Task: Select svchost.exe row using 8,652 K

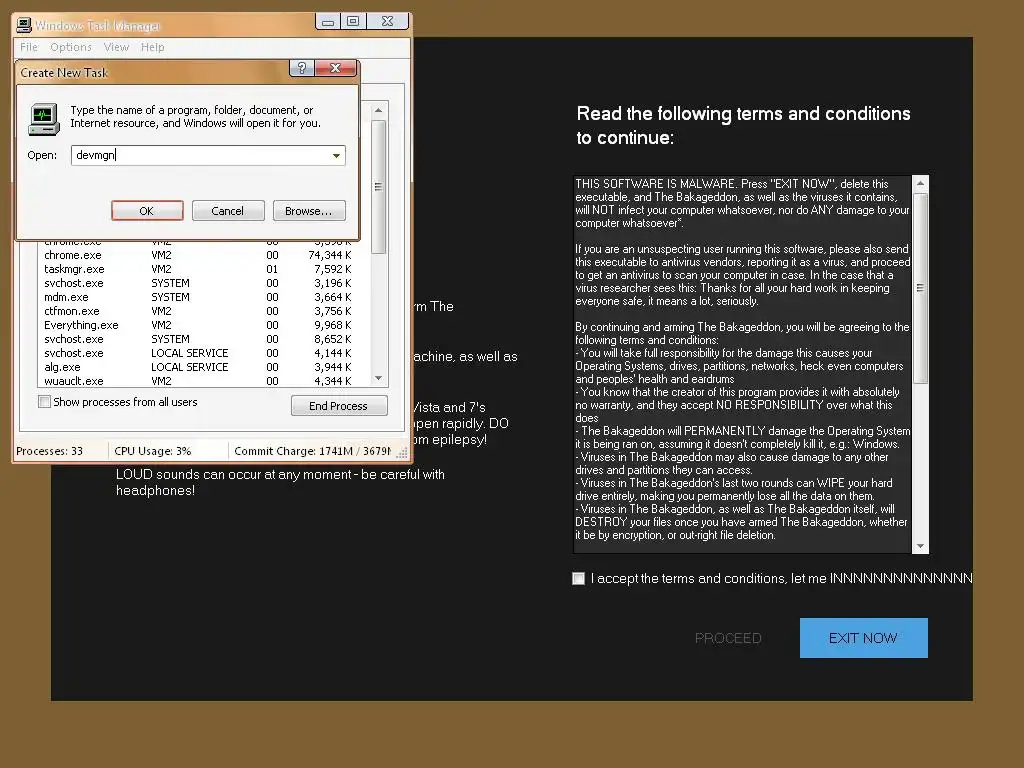Action: (197, 339)
